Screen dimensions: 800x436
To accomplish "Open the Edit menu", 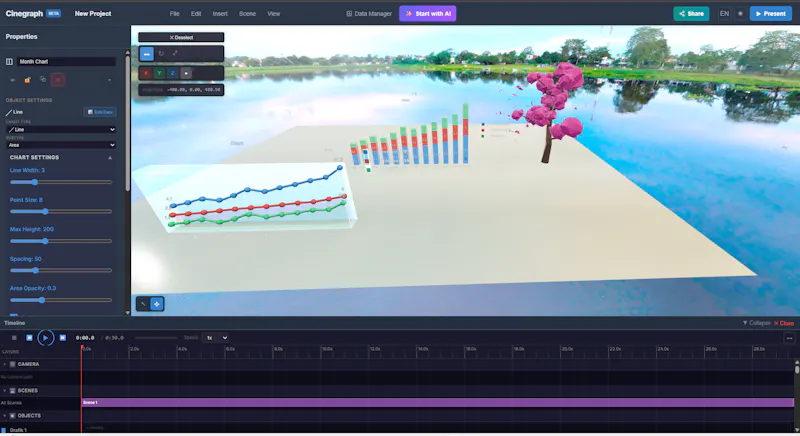I will 196,14.
